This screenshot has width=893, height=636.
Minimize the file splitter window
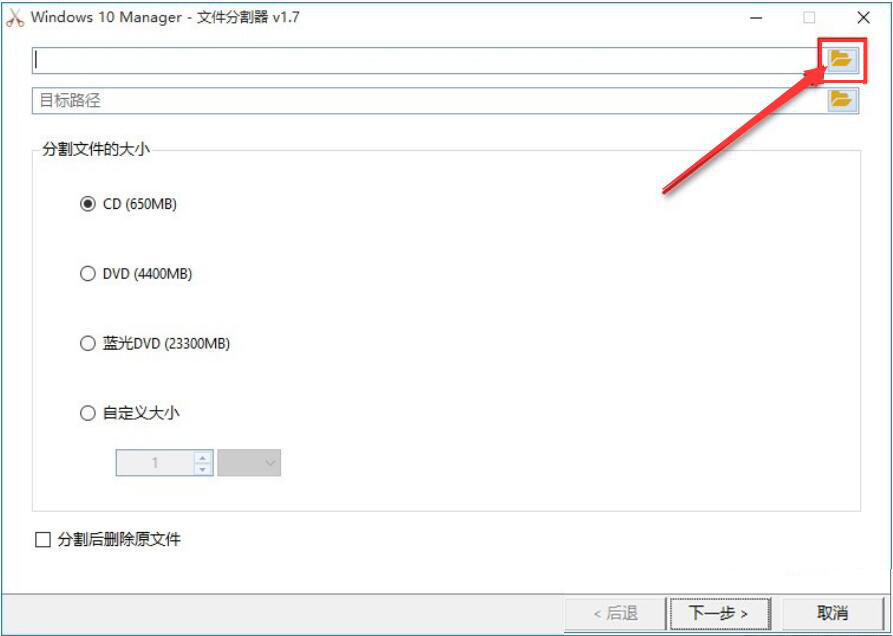click(x=756, y=18)
